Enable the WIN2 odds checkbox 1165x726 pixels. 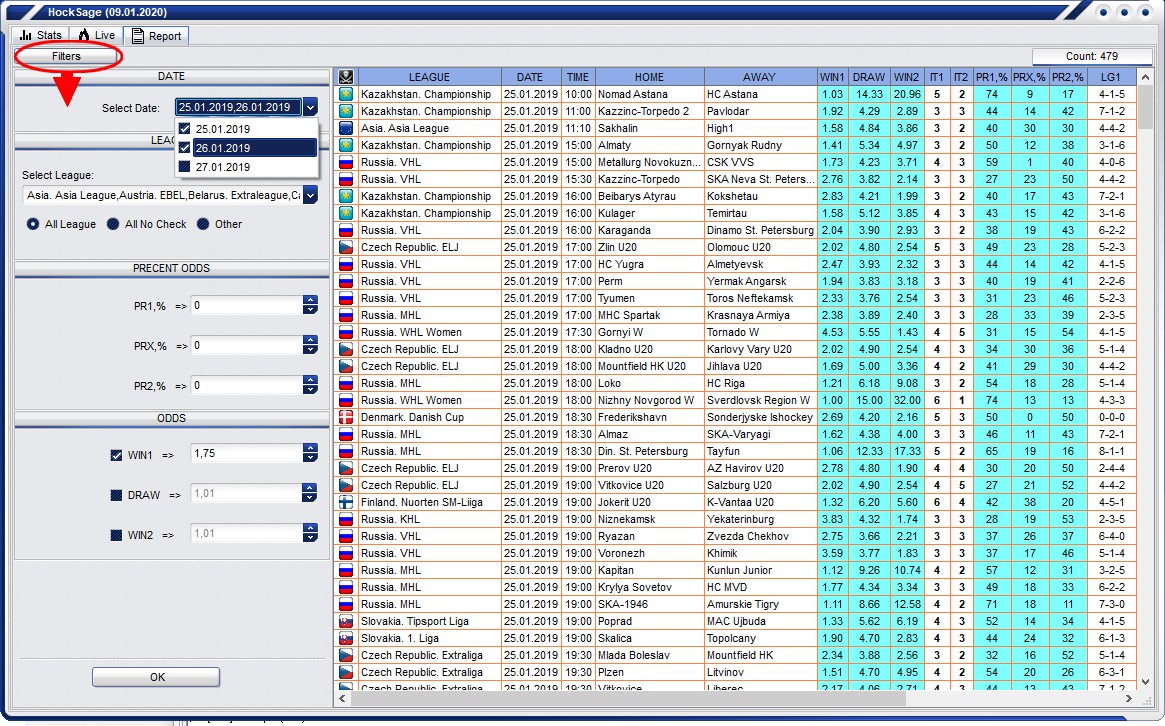point(116,535)
